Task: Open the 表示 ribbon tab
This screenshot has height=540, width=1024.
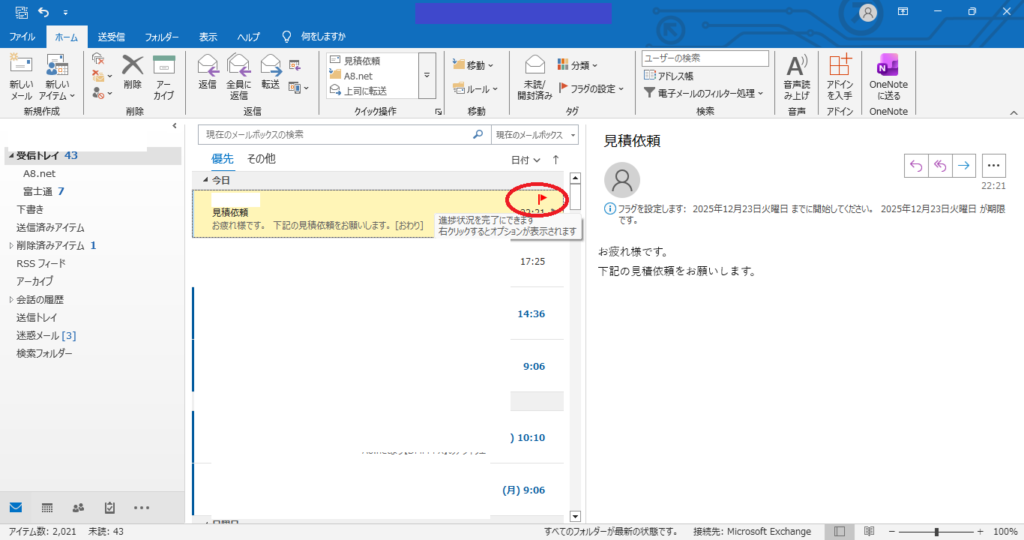Action: [207, 36]
